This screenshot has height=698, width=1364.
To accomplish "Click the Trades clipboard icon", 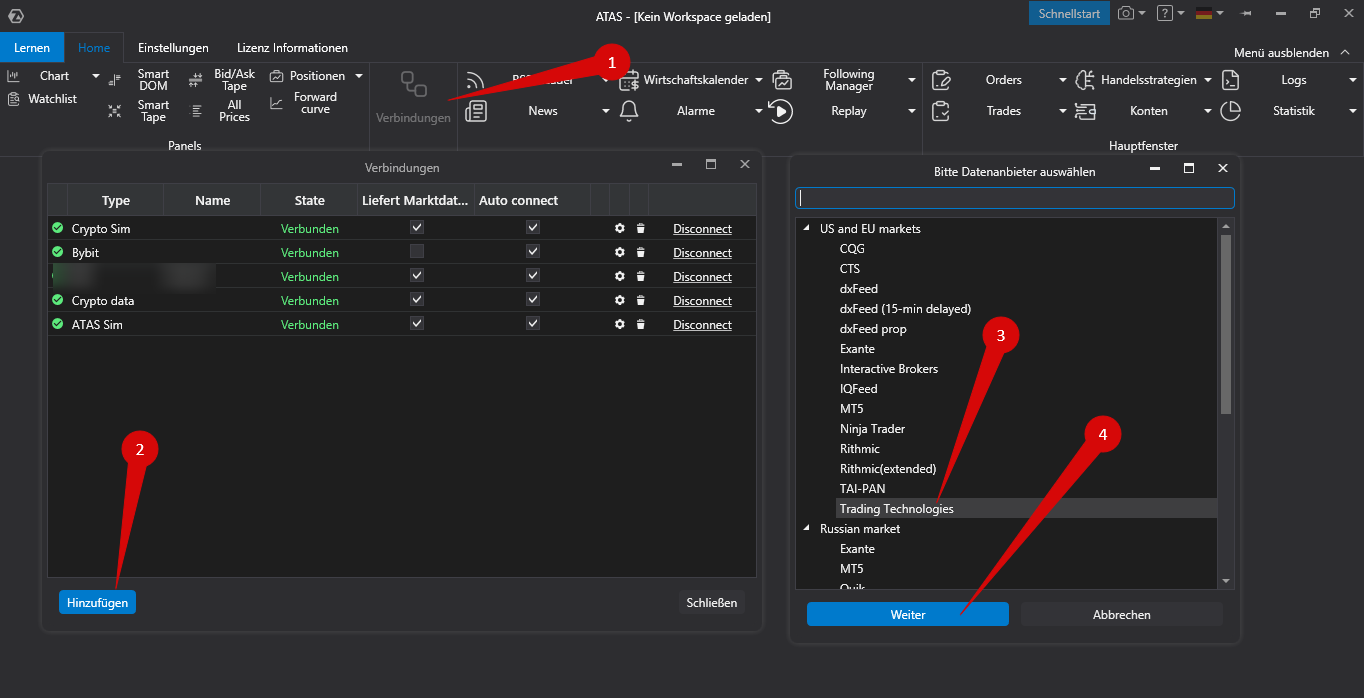I will [x=940, y=111].
